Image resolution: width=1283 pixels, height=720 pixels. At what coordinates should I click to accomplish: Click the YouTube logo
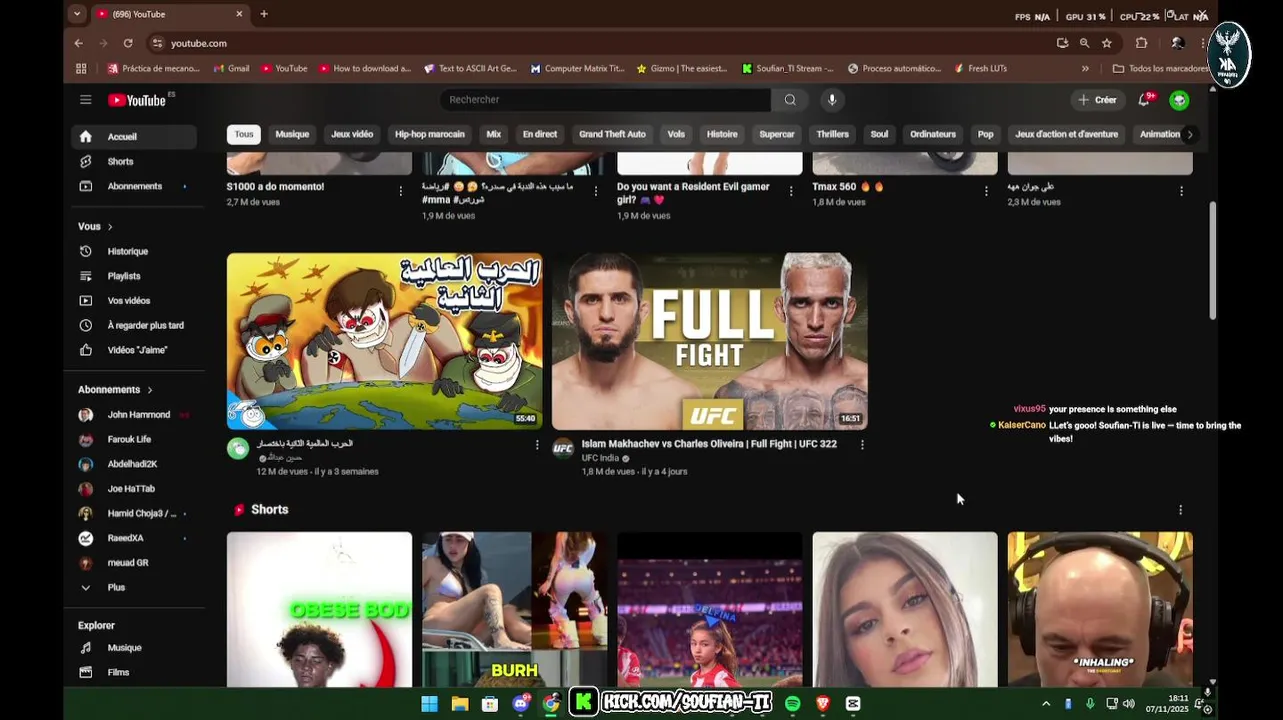coord(137,100)
